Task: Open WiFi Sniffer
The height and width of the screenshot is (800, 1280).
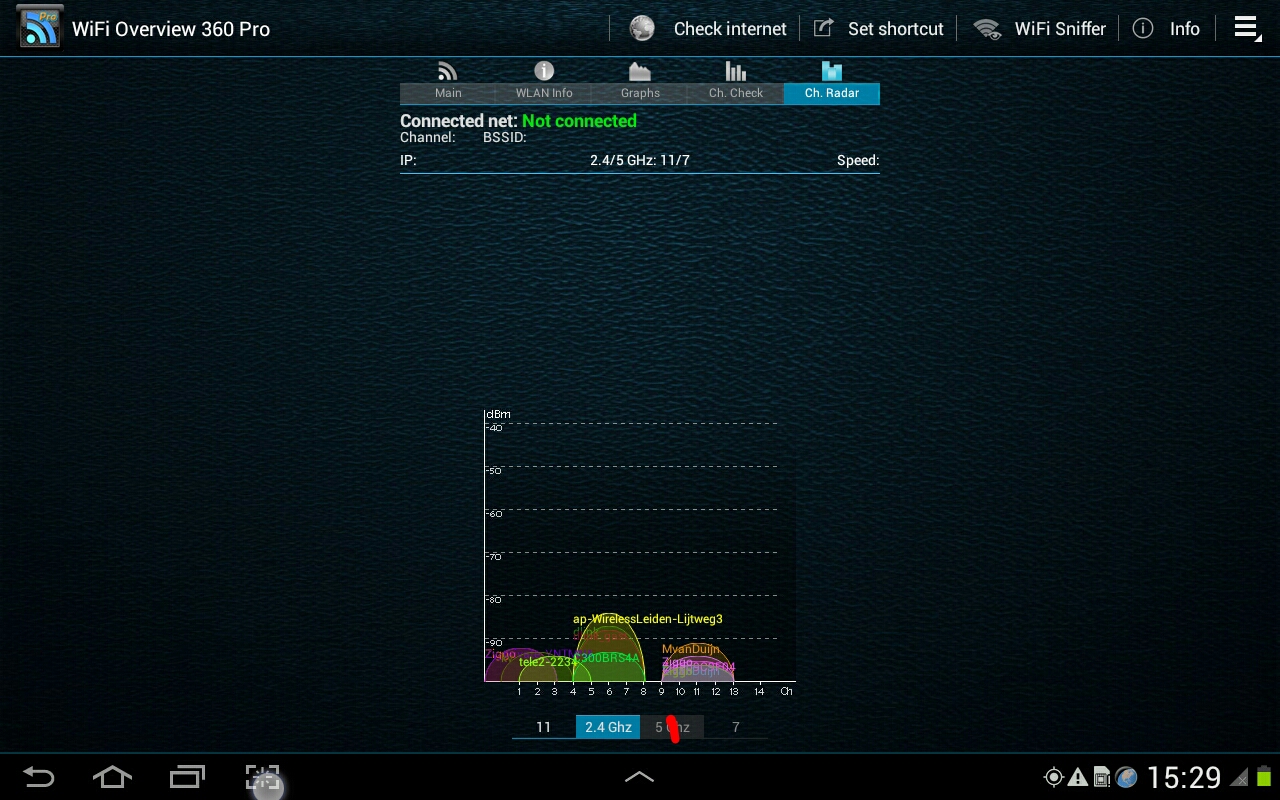Action: click(x=1042, y=29)
